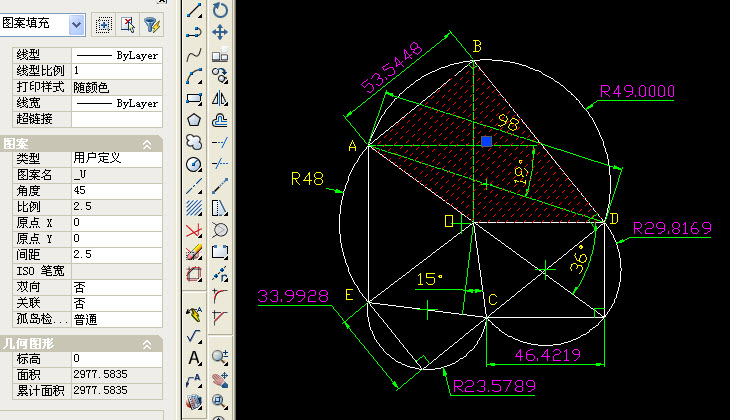Select the Hatch fill tool

pyautogui.click(x=194, y=208)
